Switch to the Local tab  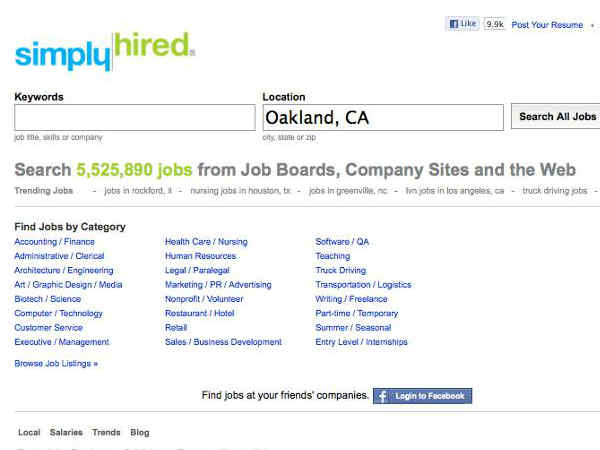(29, 433)
